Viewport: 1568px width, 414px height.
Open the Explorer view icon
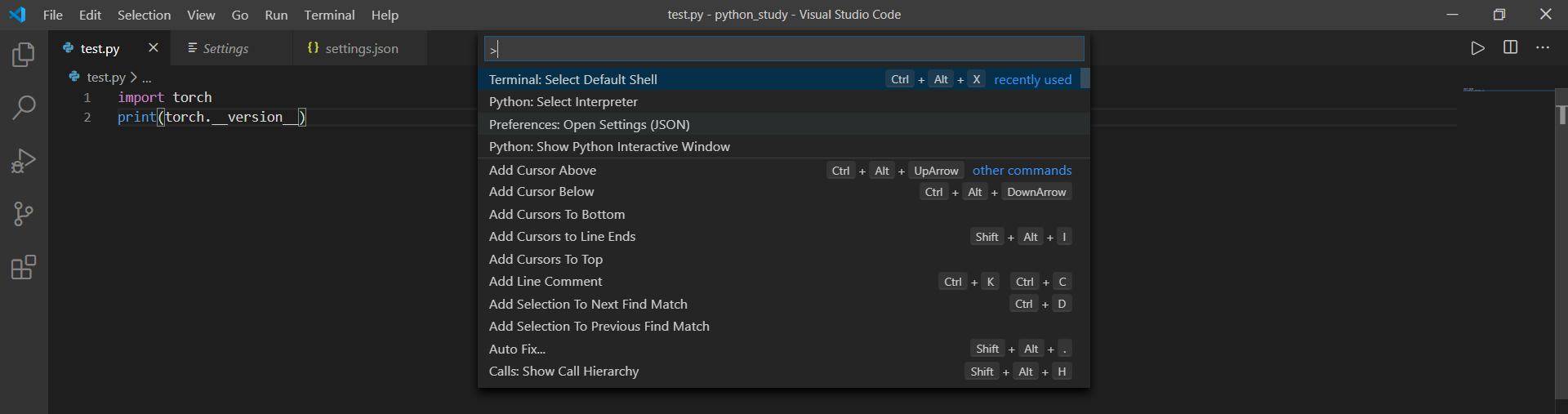24,55
